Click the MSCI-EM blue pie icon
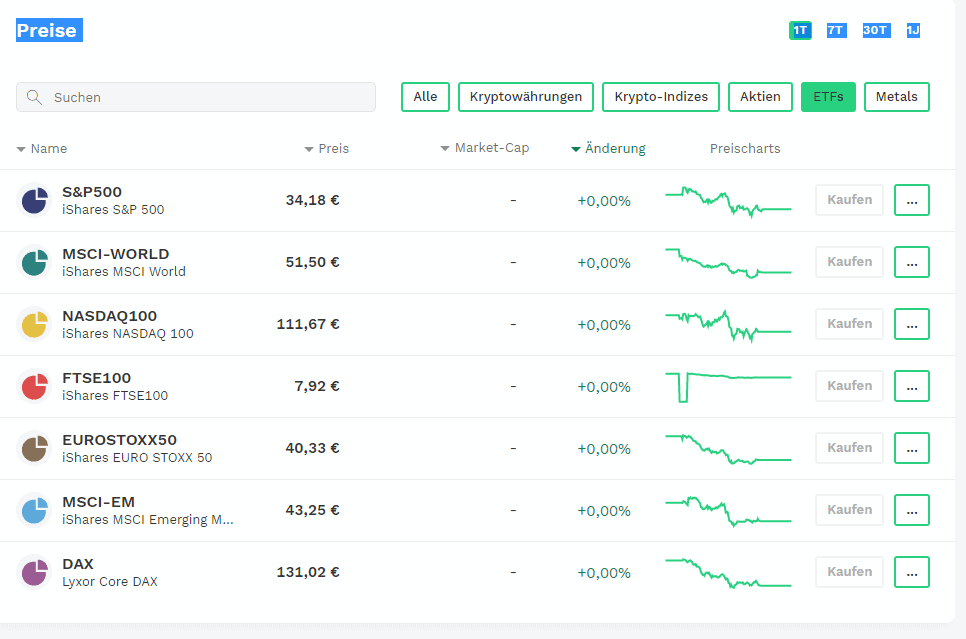The width and height of the screenshot is (966, 639). (34, 510)
